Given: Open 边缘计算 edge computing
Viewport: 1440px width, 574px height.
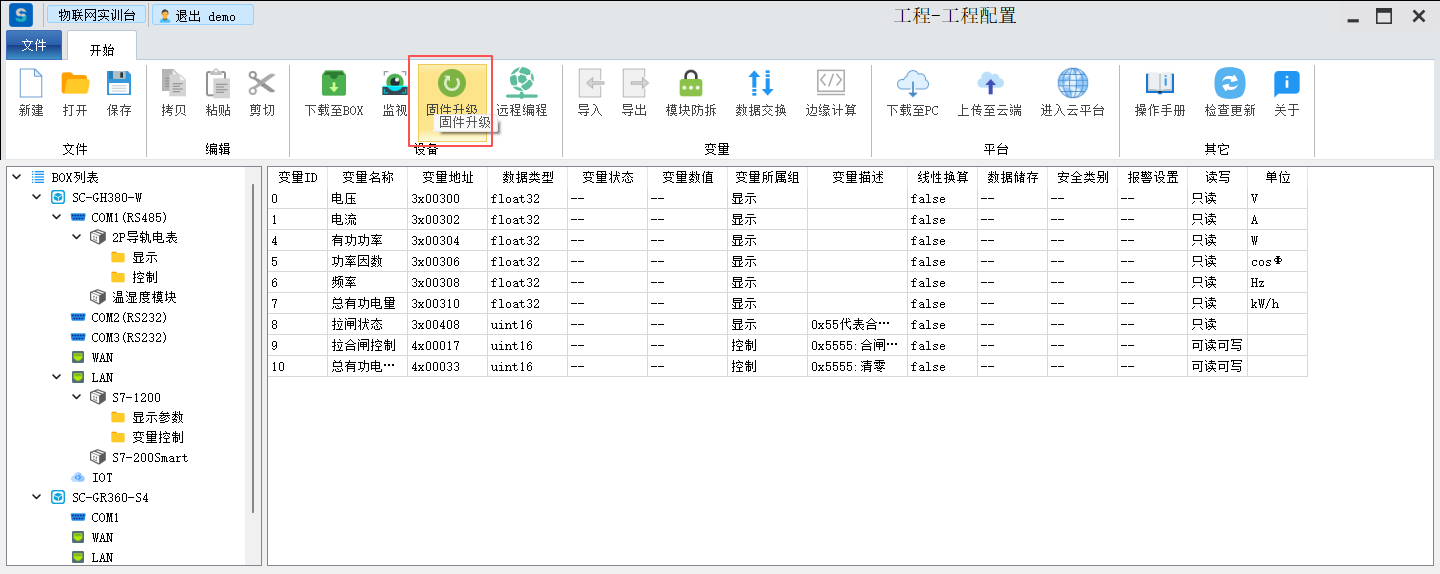Looking at the screenshot, I should coord(831,84).
